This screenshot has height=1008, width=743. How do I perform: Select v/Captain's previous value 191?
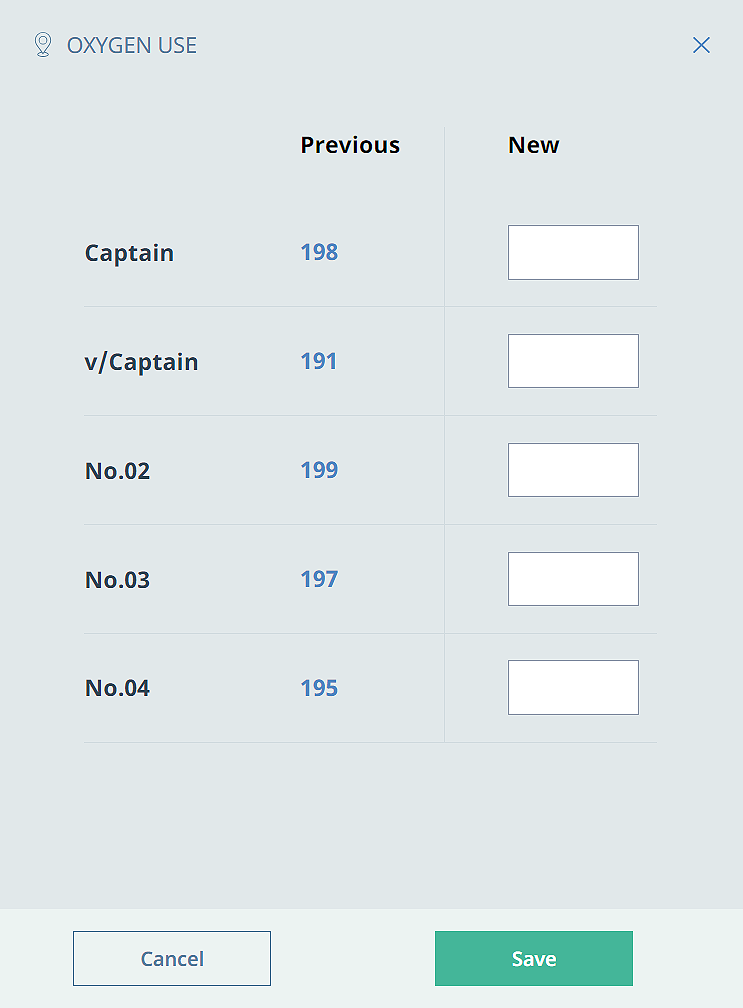point(319,361)
